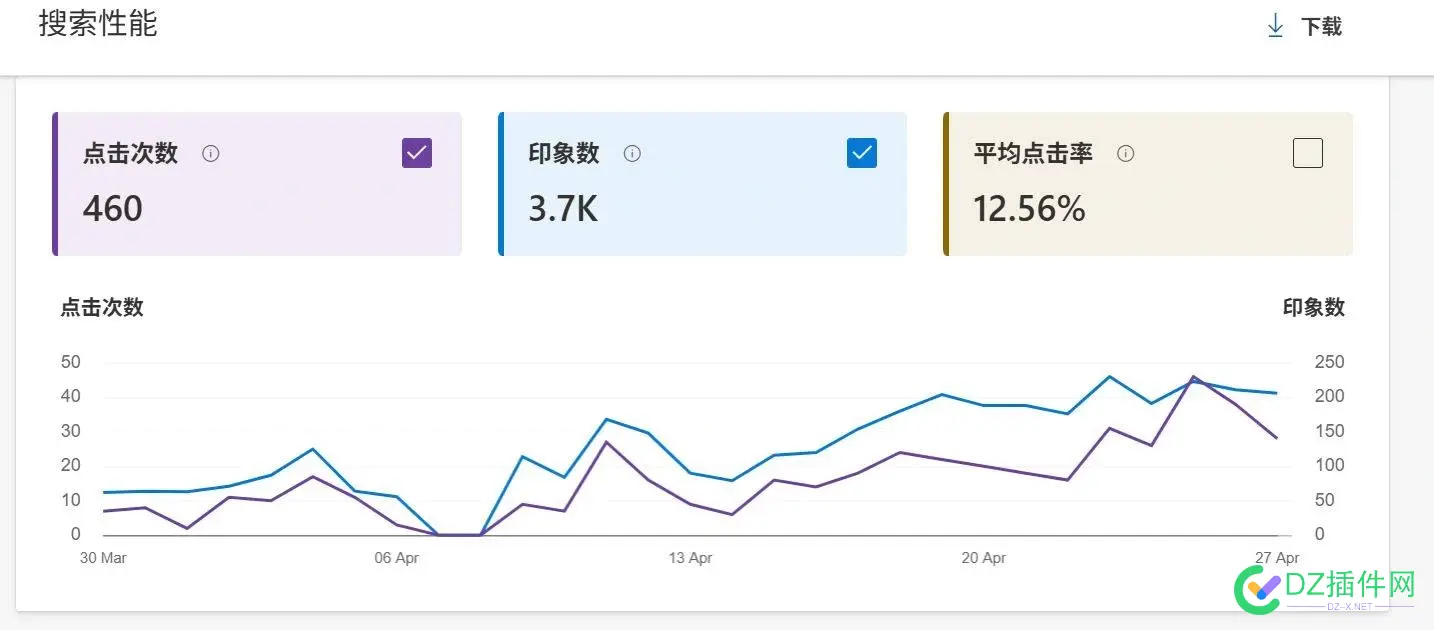Click the left axis 点击次数 chart label

coord(101,308)
